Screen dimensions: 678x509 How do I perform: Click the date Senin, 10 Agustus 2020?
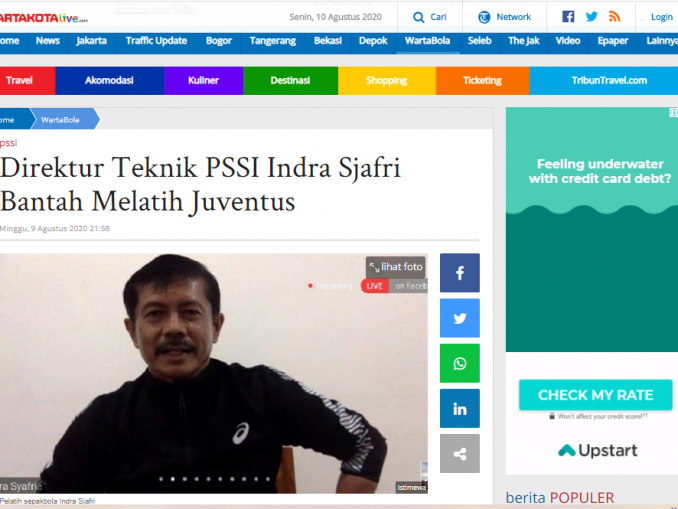coord(335,17)
